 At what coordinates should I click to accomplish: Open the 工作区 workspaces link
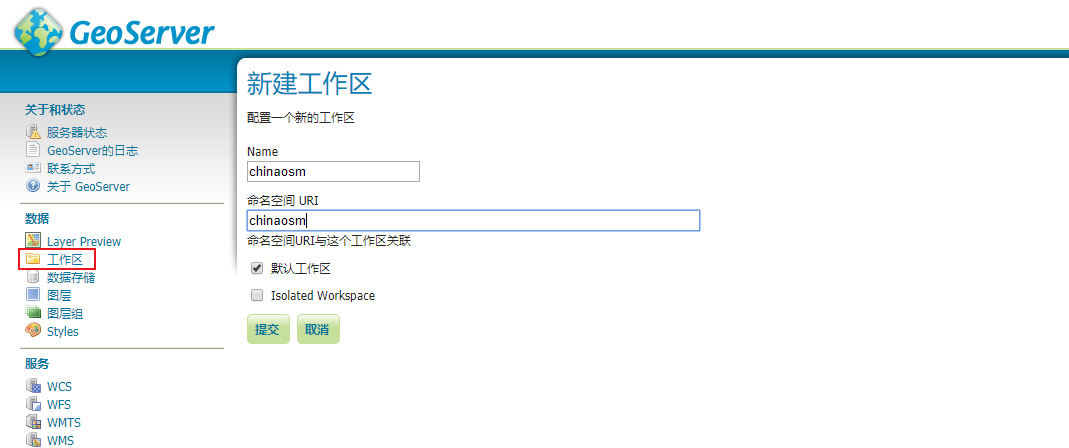pos(65,260)
